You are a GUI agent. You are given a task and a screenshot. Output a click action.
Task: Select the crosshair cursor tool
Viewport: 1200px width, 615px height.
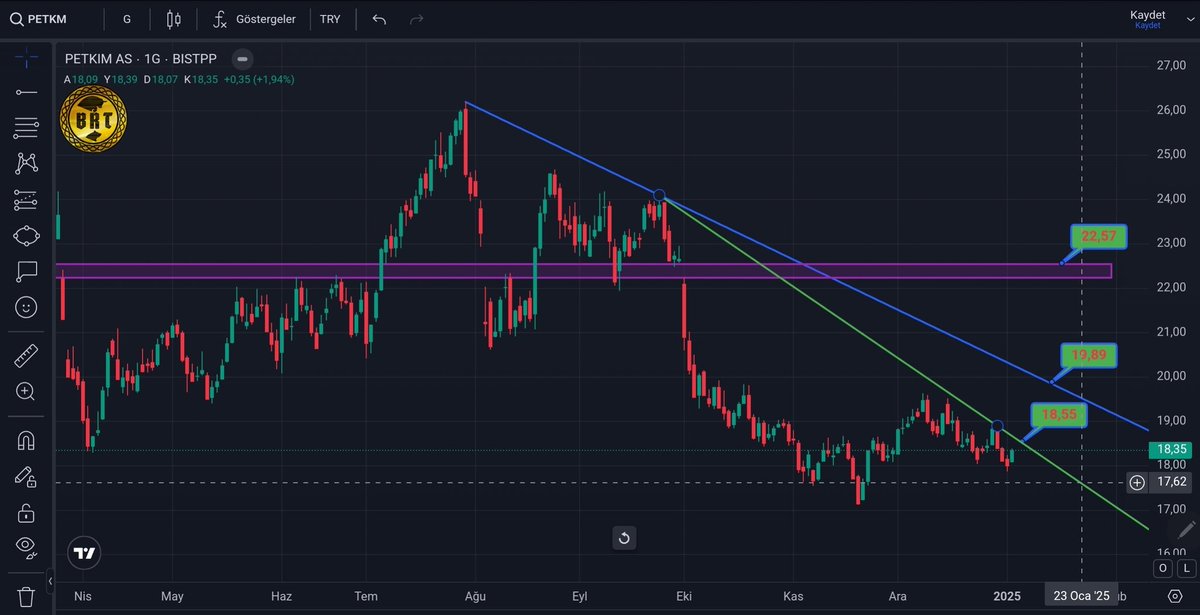coord(26,58)
